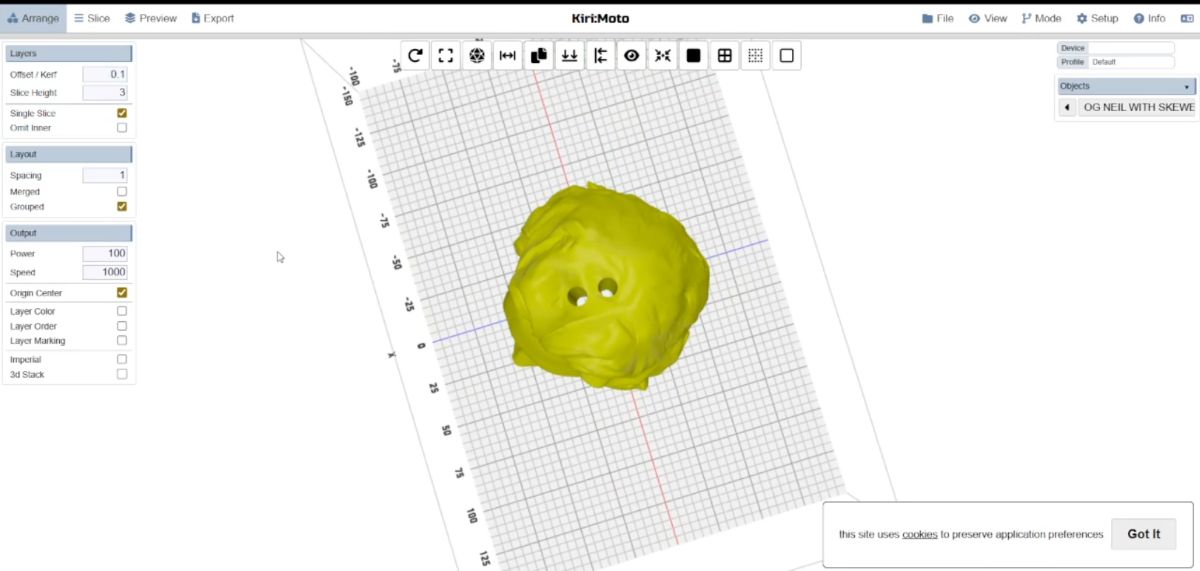Open the Export tab

[x=213, y=18]
